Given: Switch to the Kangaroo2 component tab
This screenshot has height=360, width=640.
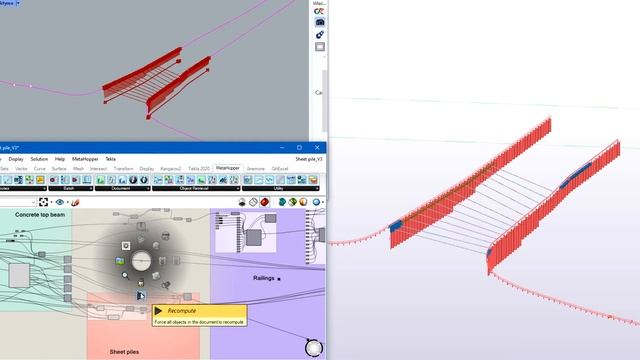Looking at the screenshot, I should pyautogui.click(x=171, y=169).
